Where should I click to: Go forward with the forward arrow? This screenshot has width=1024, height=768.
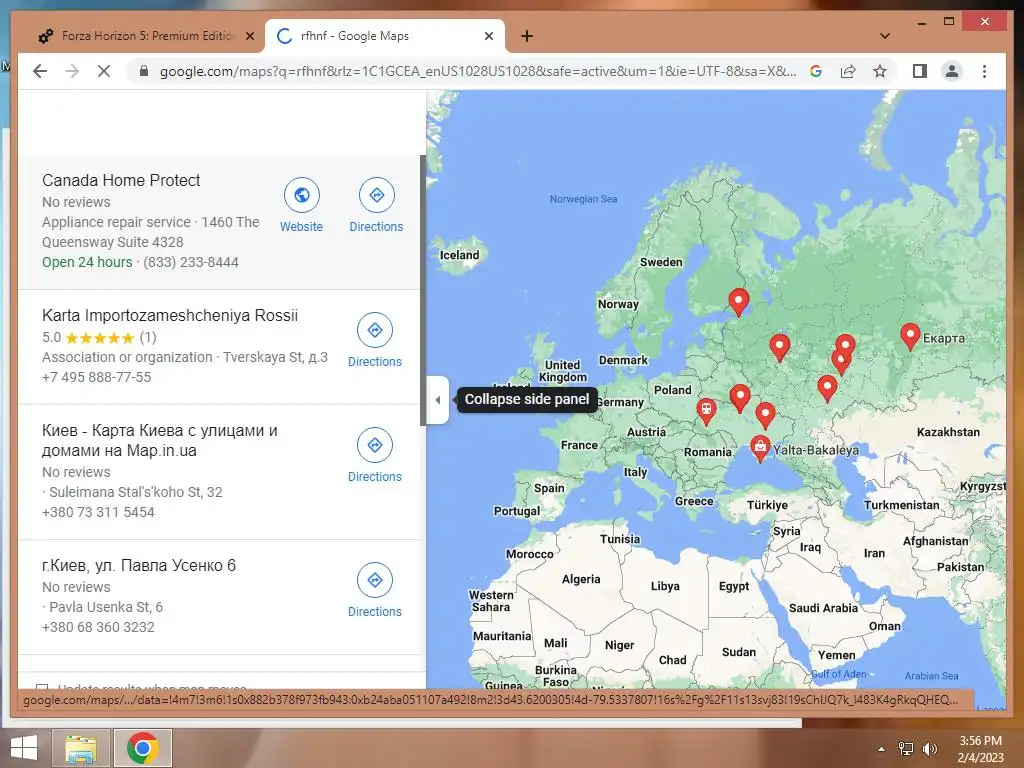(72, 71)
